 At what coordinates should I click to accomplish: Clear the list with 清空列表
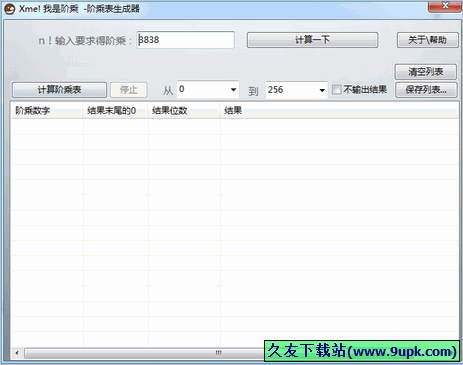pyautogui.click(x=426, y=72)
